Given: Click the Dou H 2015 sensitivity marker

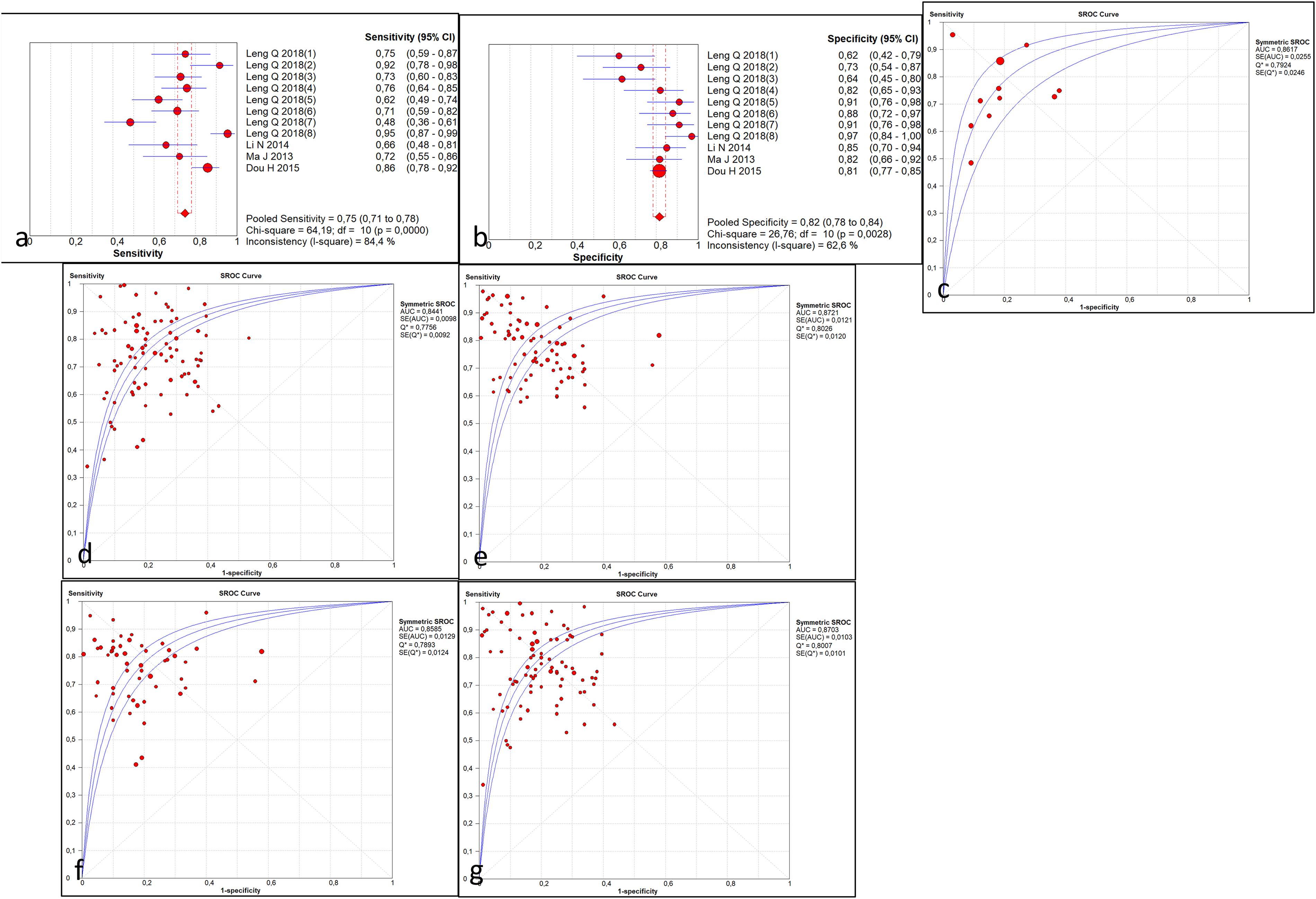Looking at the screenshot, I should [208, 168].
